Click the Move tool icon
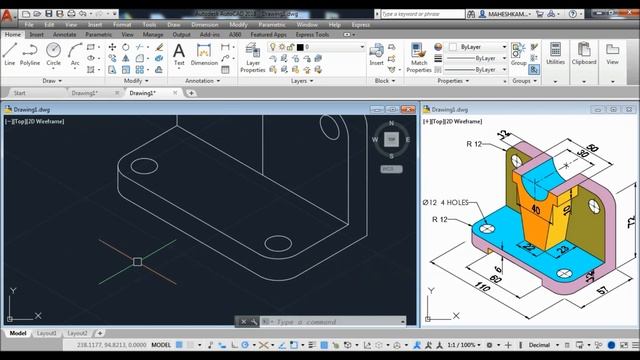640x360 pixels. click(x=112, y=47)
